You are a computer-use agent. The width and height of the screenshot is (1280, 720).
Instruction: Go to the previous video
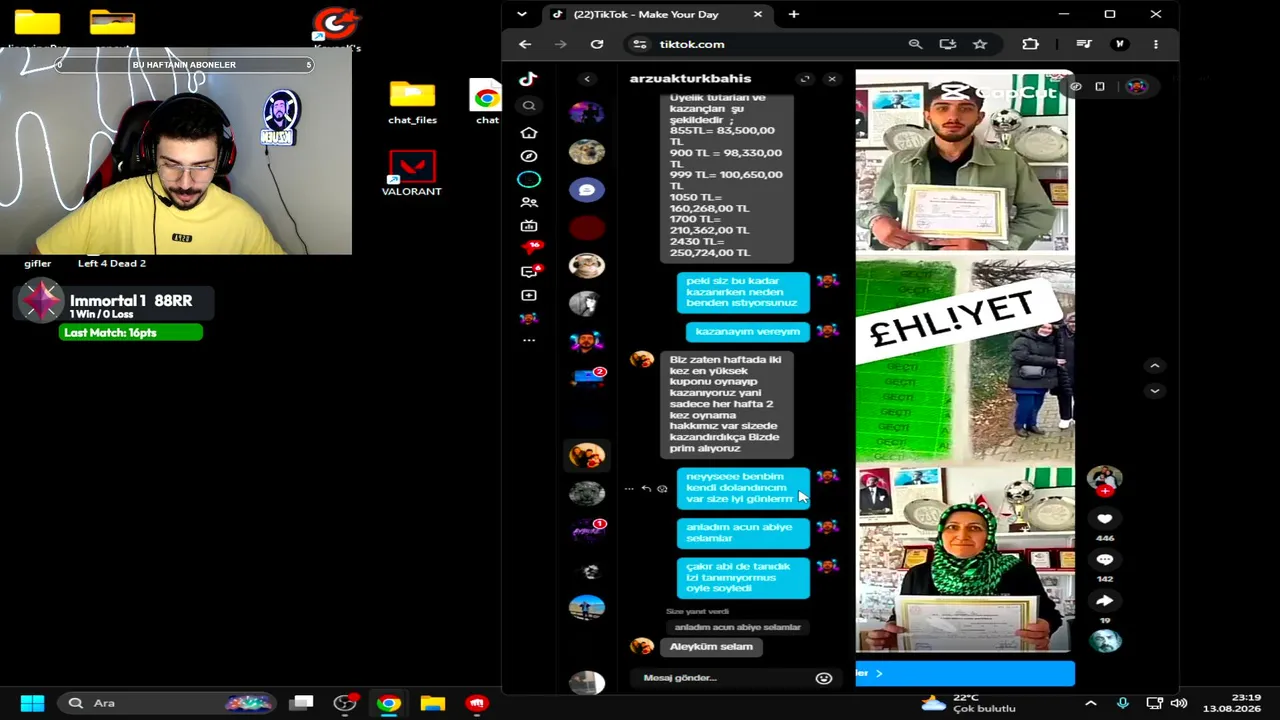[1154, 366]
